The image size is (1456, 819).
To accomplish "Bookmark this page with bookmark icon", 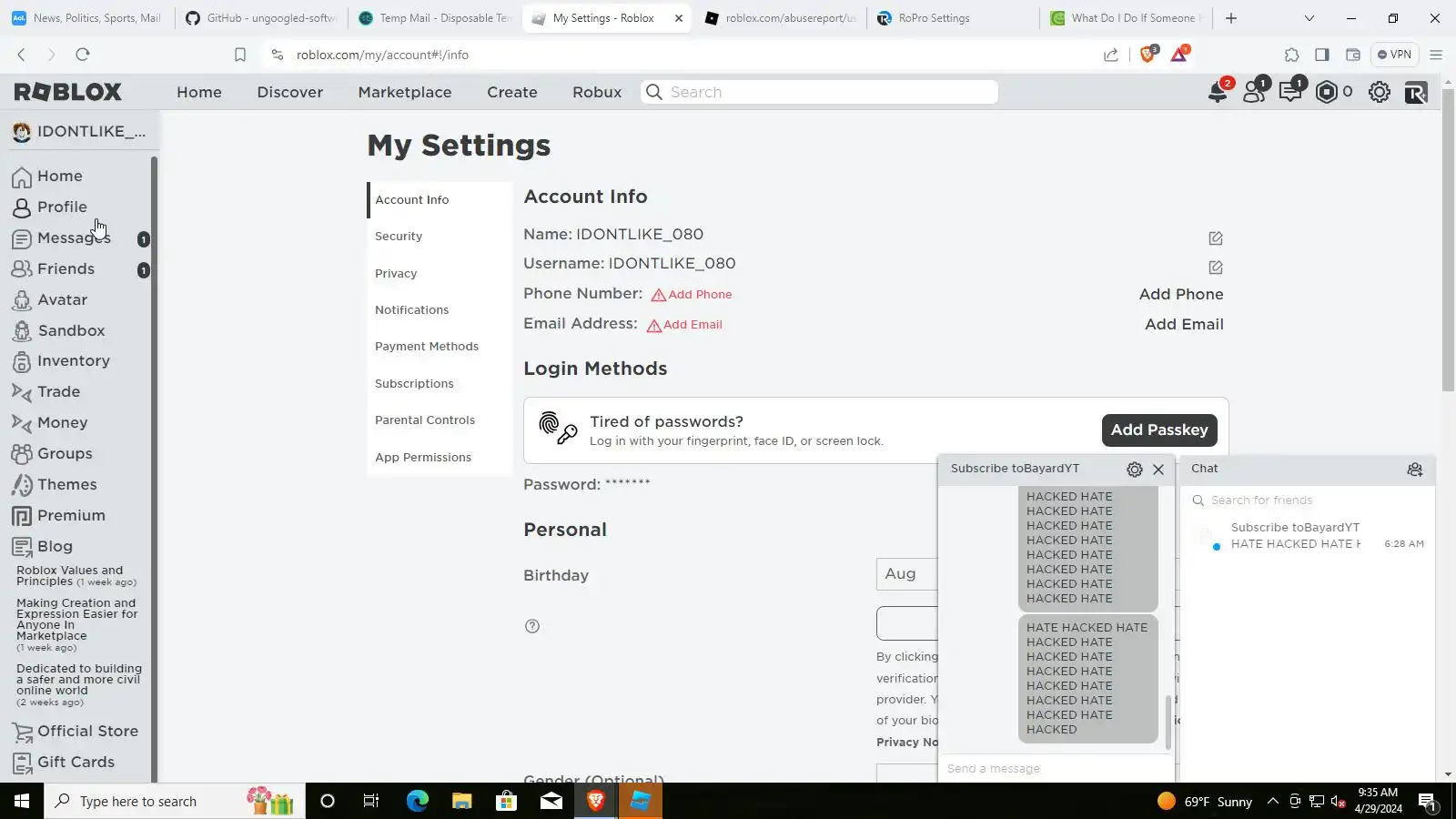I will [x=239, y=55].
